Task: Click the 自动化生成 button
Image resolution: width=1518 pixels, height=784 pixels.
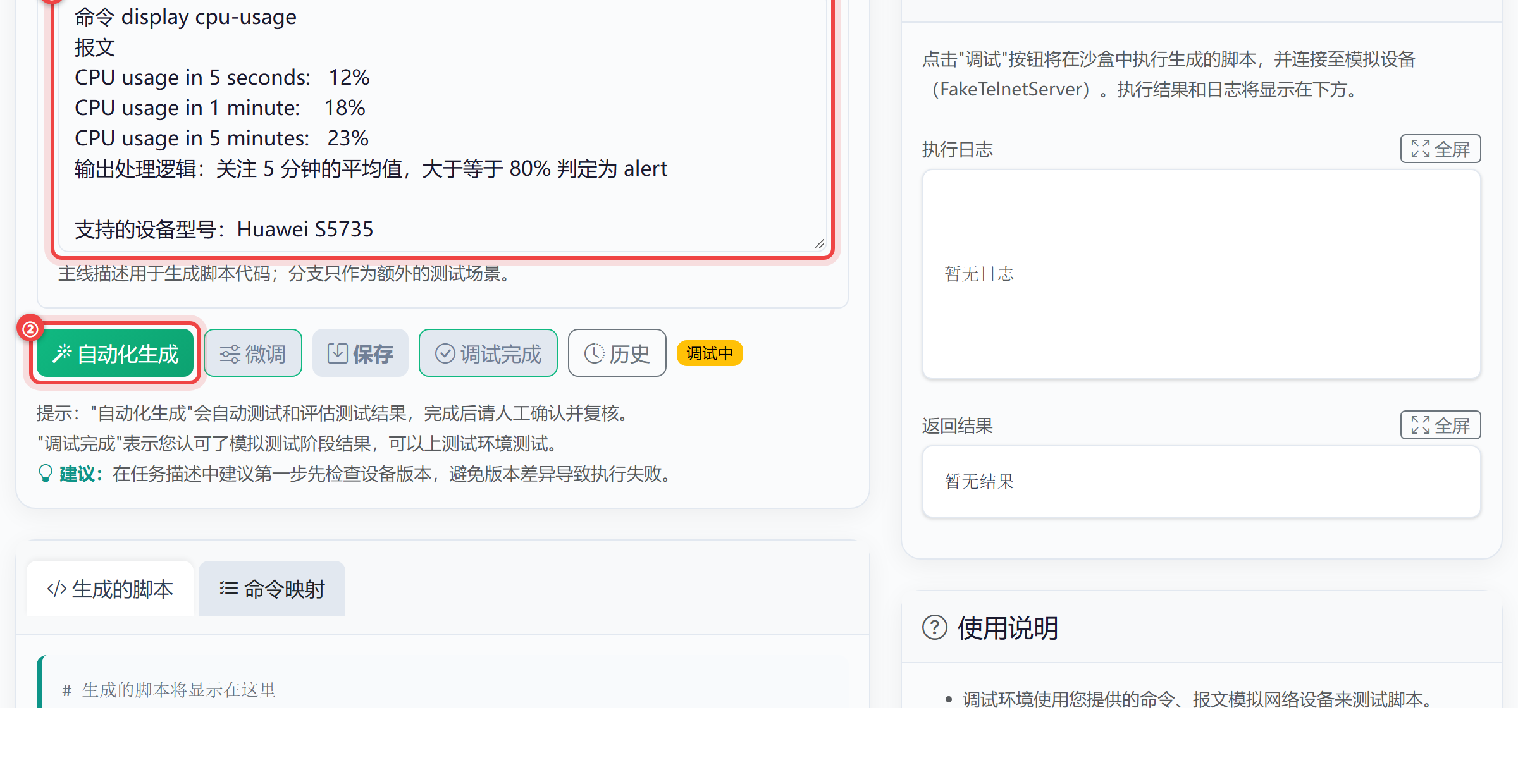Action: coord(115,353)
